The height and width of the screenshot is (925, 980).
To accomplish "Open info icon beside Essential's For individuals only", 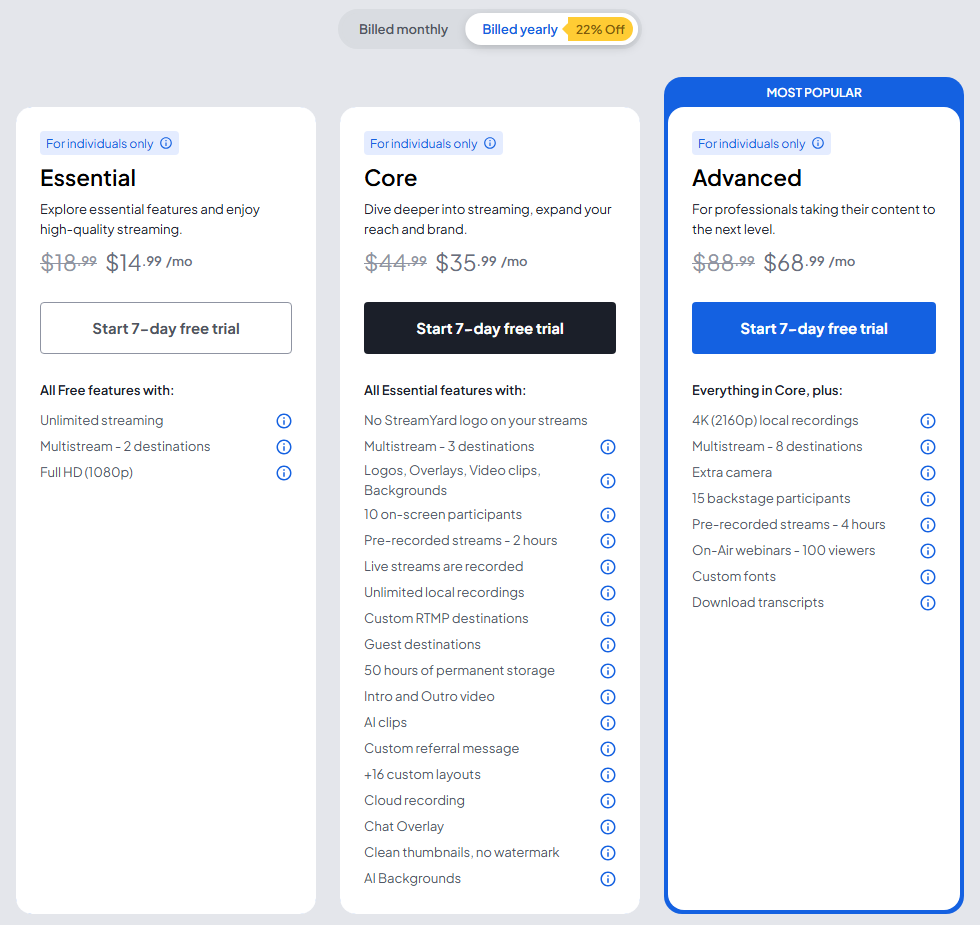I will 166,143.
